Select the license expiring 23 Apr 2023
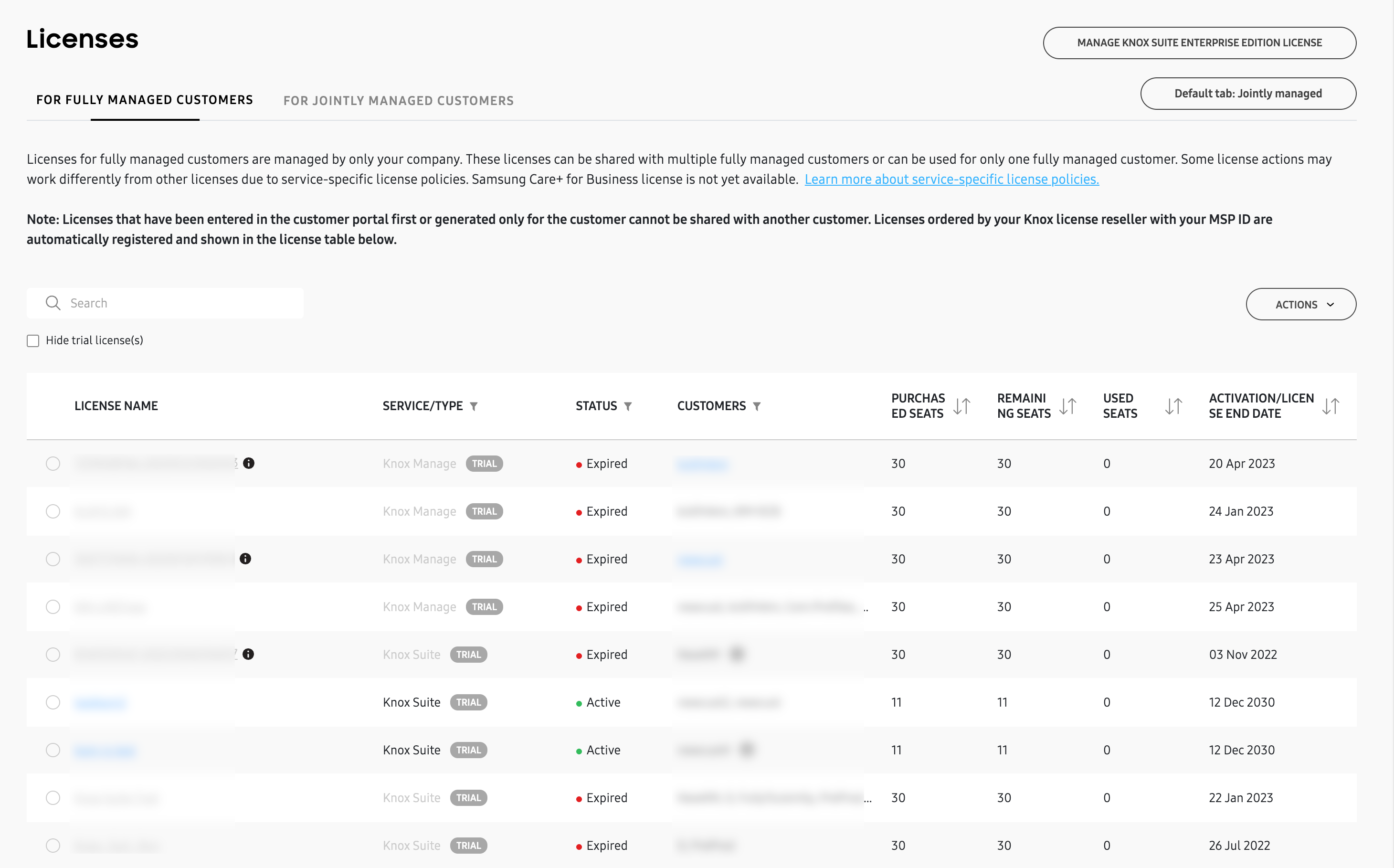 [x=53, y=559]
